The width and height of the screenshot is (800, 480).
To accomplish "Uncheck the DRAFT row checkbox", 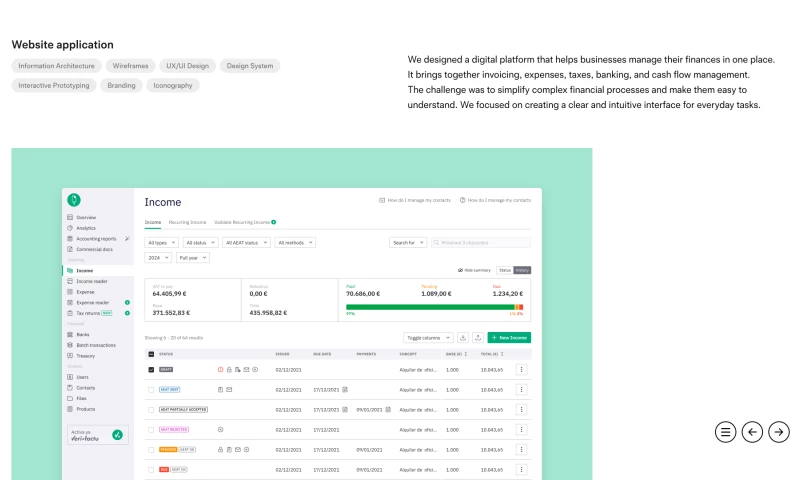I will 151,370.
